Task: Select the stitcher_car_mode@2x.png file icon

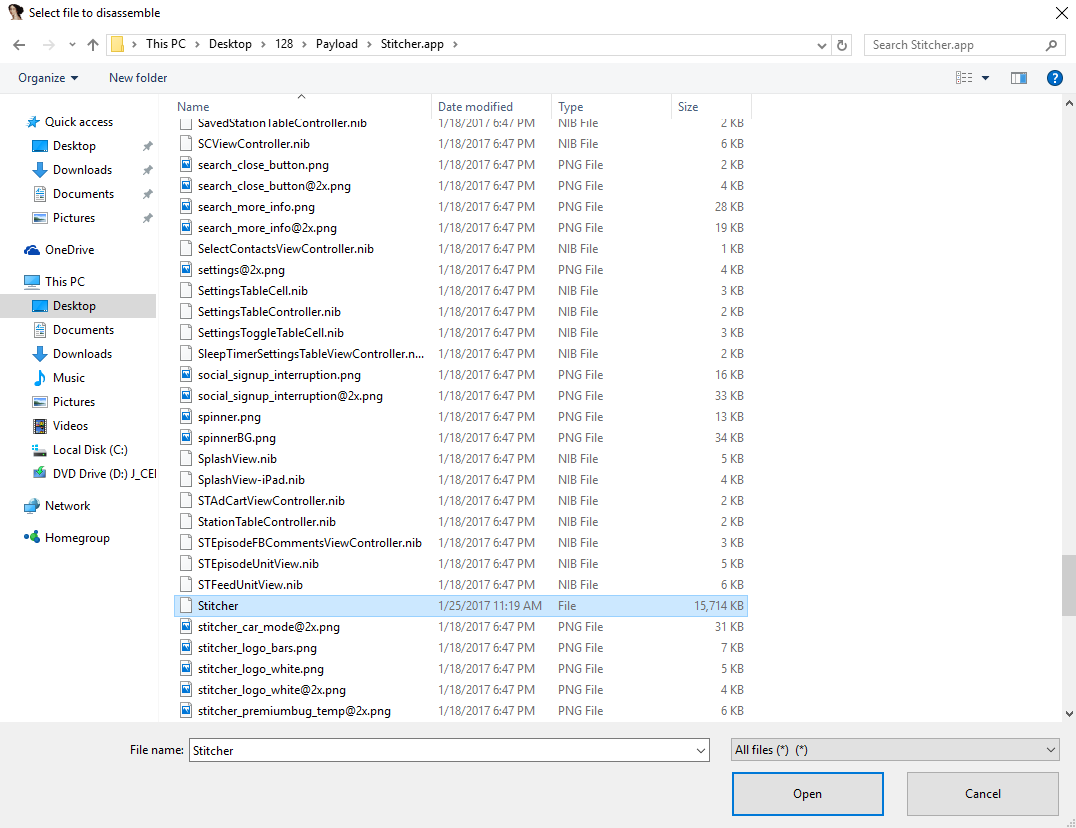Action: (x=185, y=627)
